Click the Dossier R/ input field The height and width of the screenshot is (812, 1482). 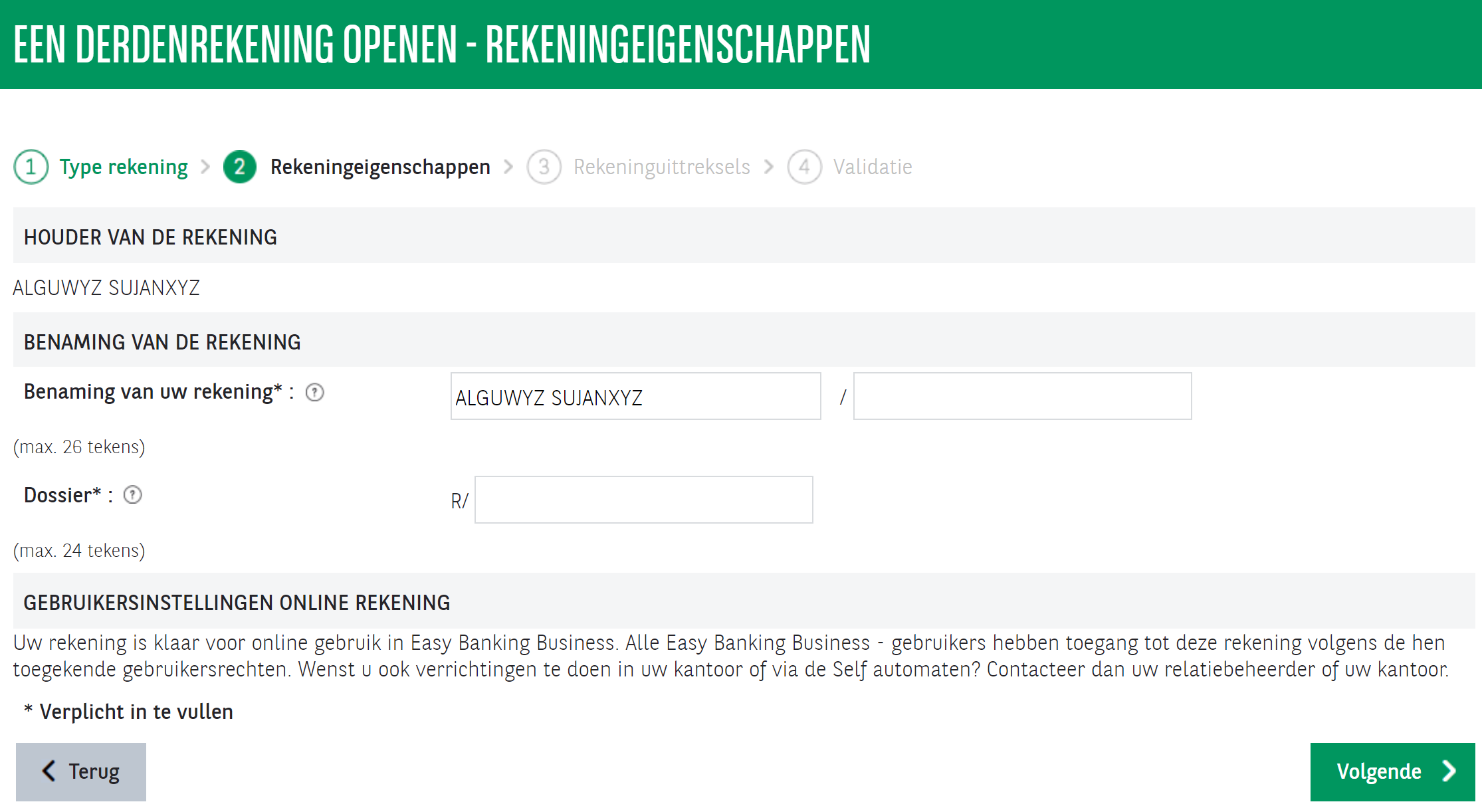point(643,500)
